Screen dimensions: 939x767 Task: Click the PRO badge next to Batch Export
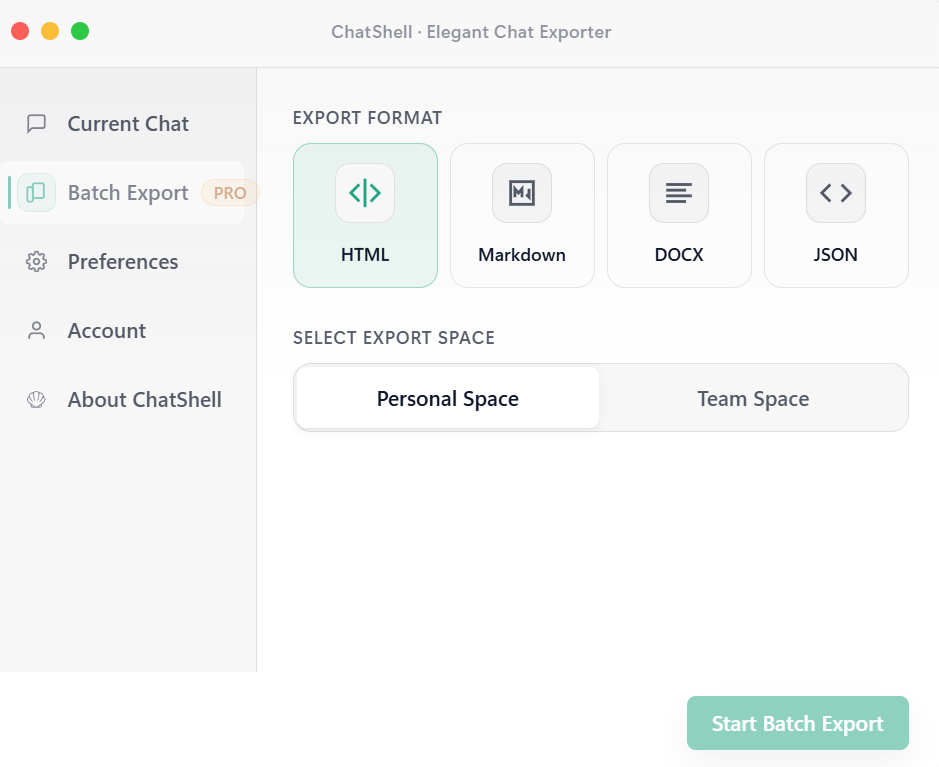230,193
